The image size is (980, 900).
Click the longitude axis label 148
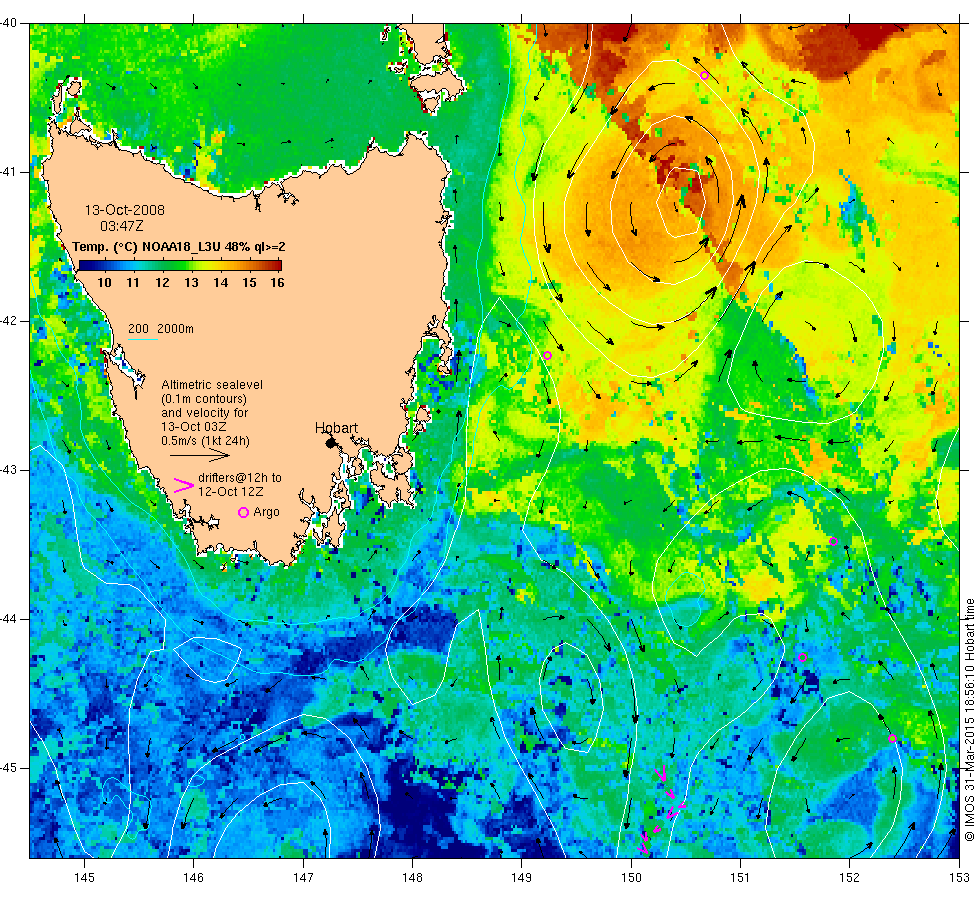(x=412, y=878)
